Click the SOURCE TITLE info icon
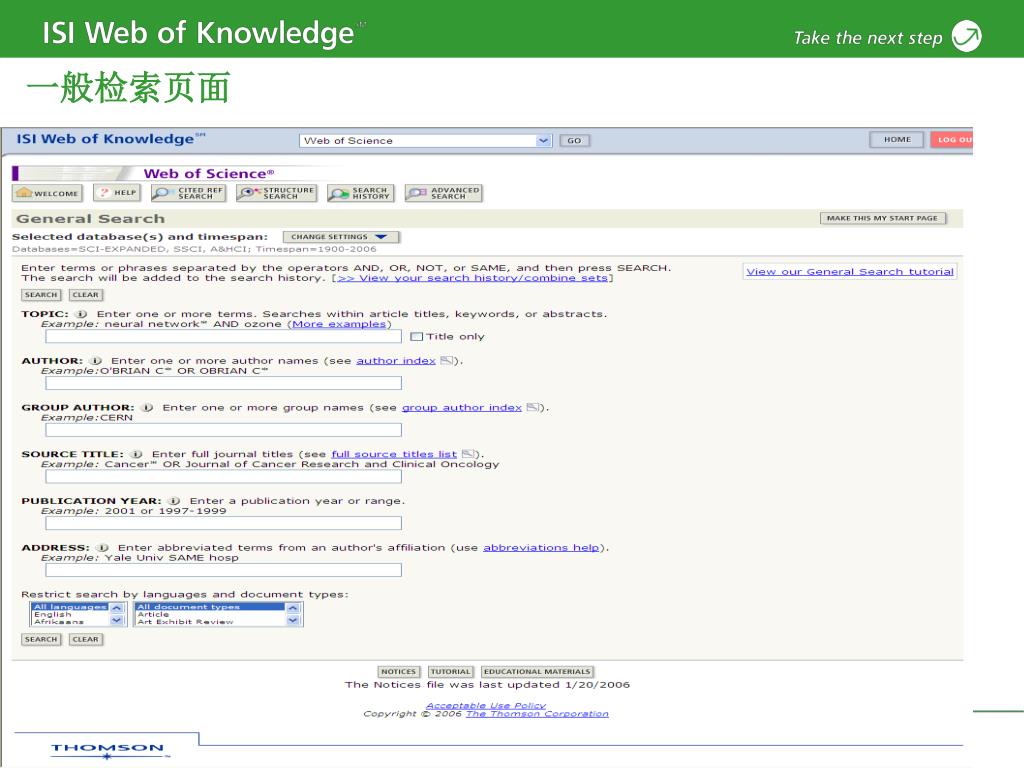This screenshot has width=1024, height=768. point(136,454)
